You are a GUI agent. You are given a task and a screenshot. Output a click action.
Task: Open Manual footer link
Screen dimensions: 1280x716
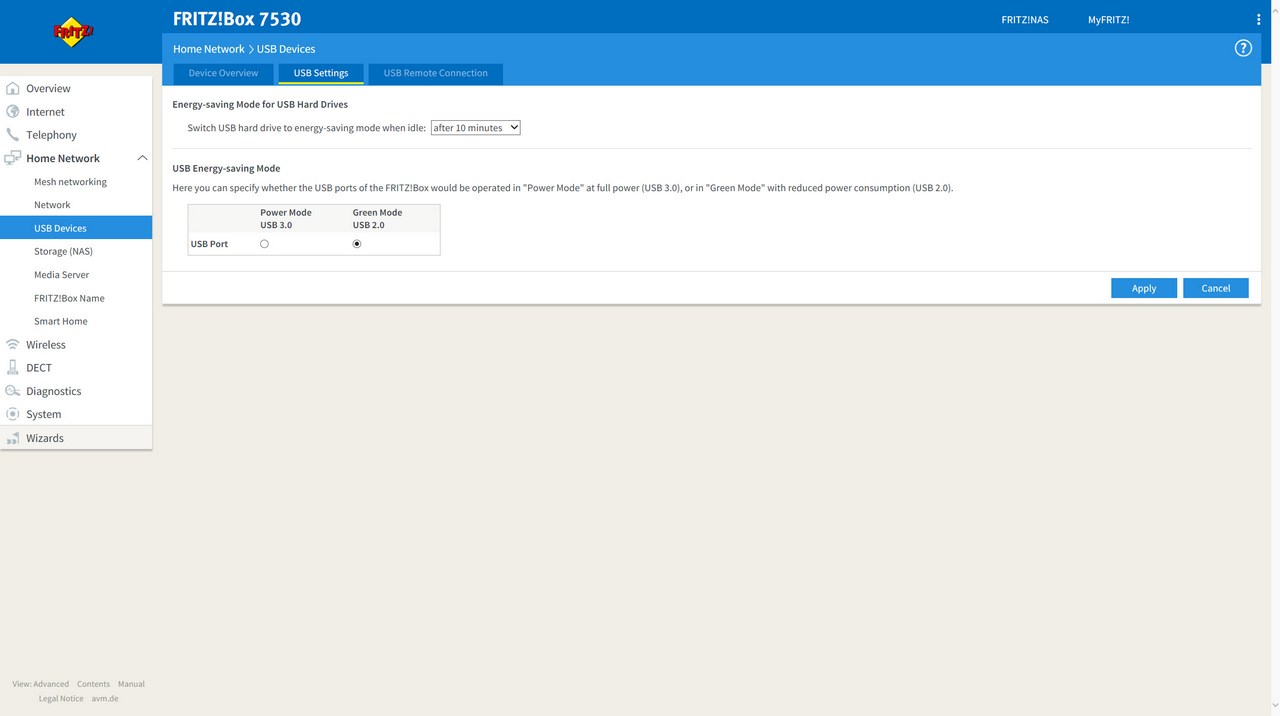(x=131, y=684)
